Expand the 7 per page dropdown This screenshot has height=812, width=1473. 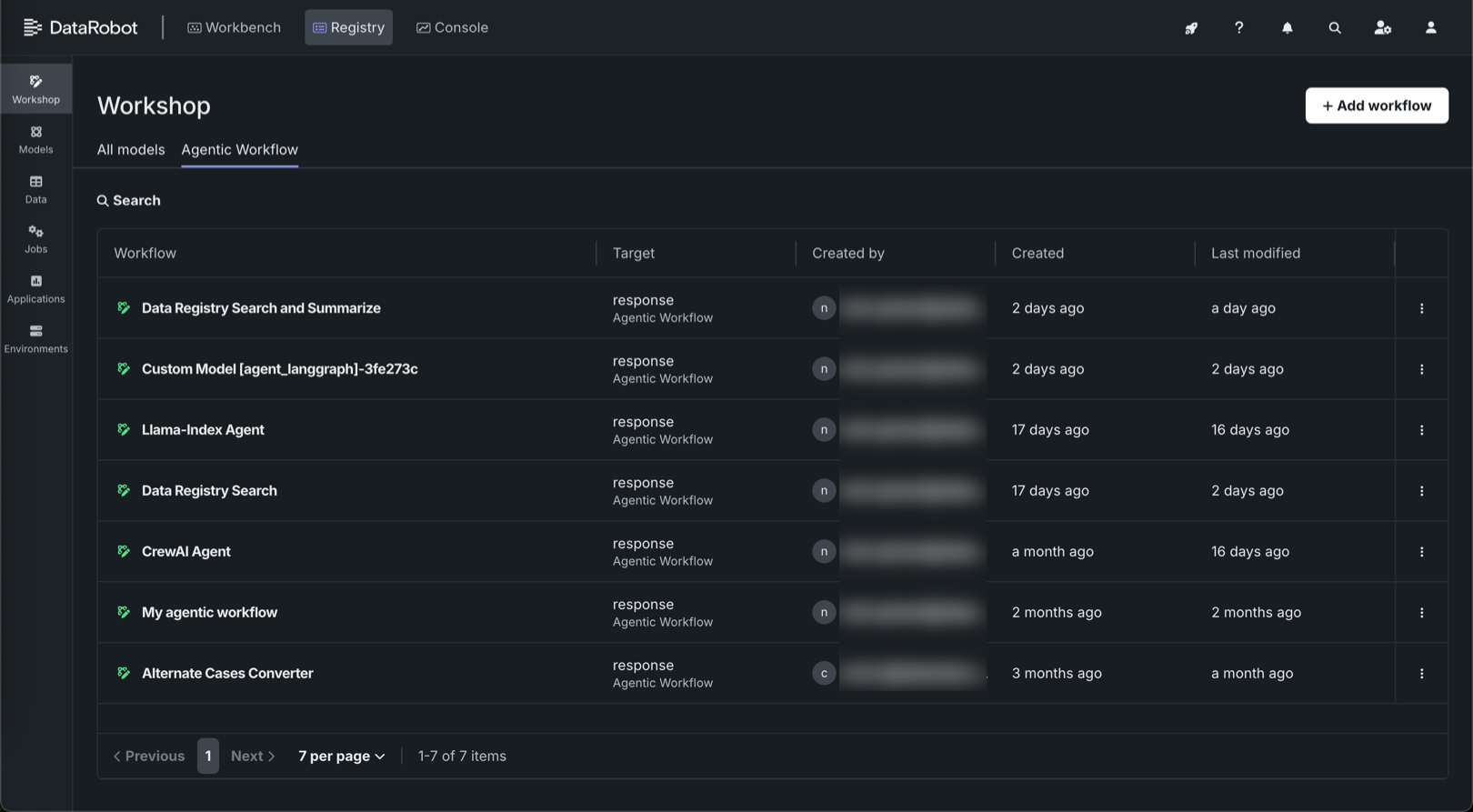click(x=341, y=756)
